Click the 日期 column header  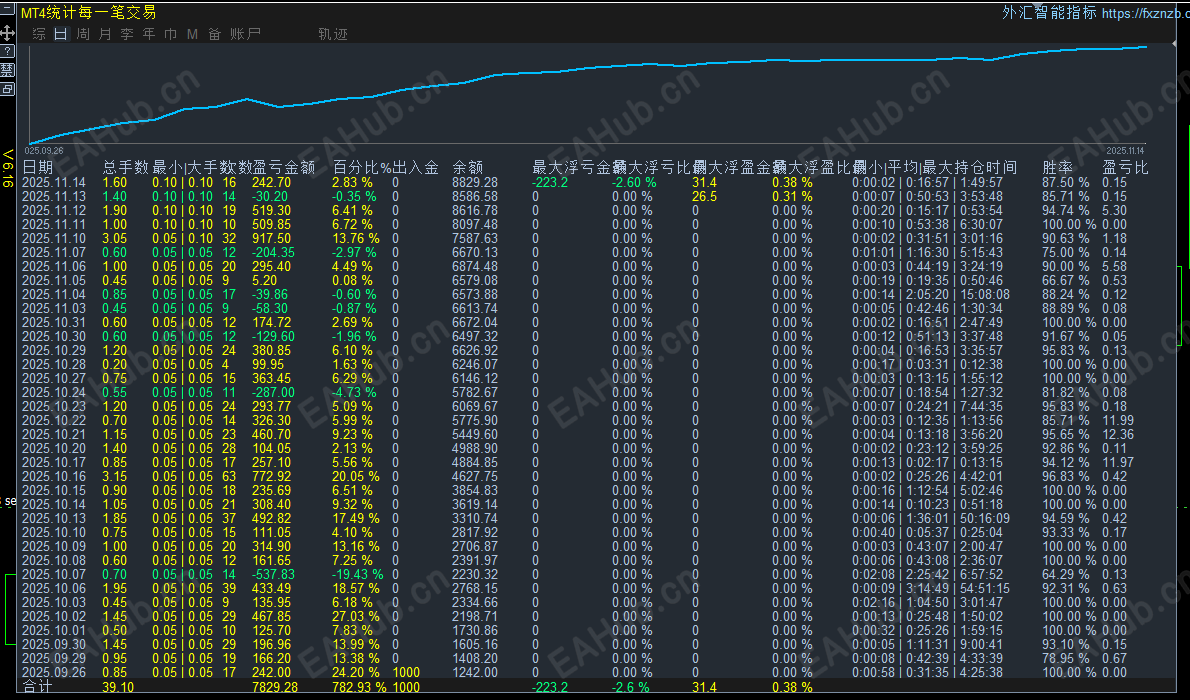(x=38, y=167)
